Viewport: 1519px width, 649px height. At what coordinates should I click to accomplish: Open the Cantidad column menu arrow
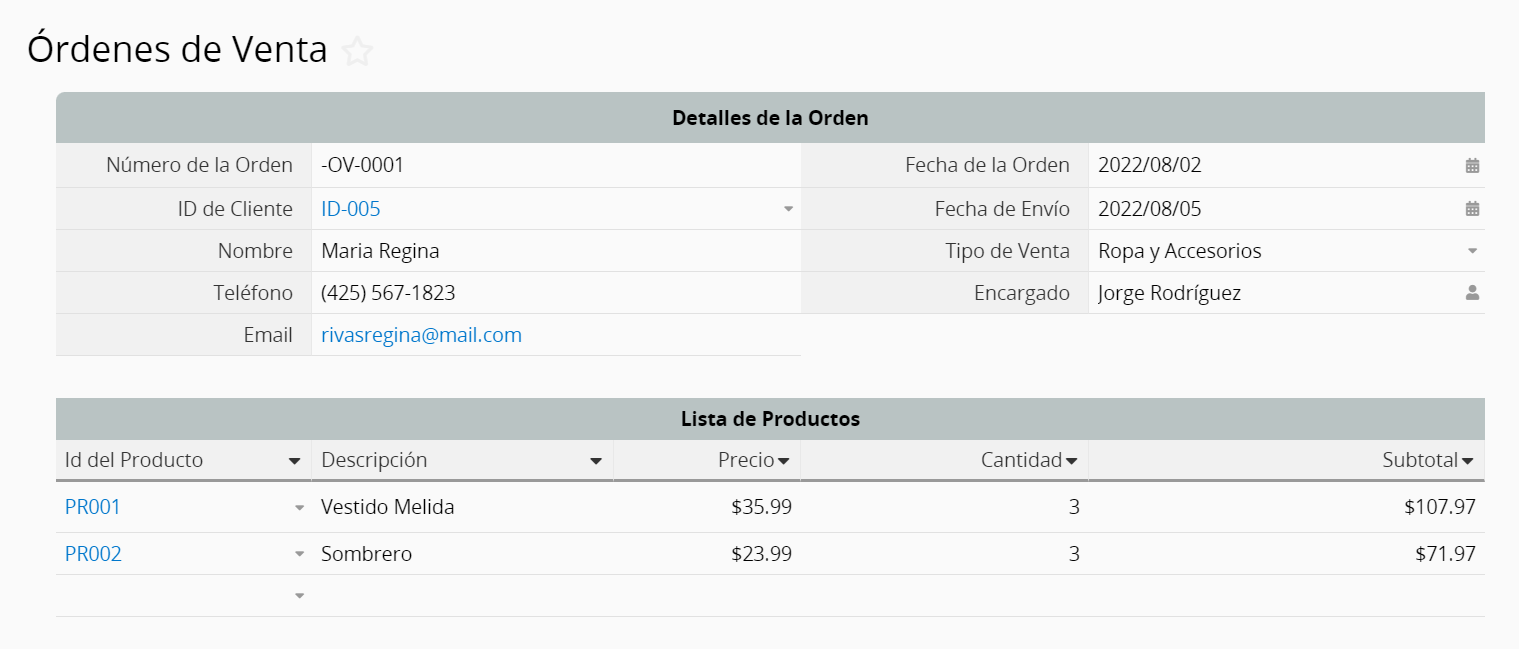tap(1071, 461)
